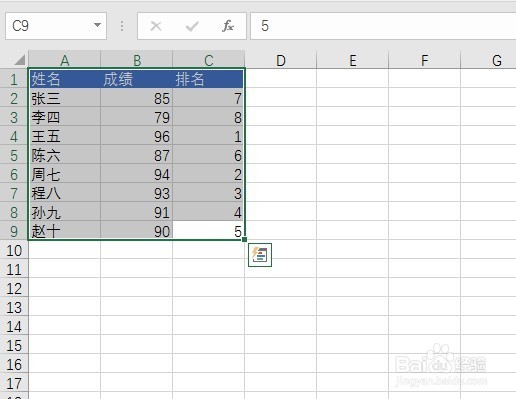Click the score cell 96
Screen dimensions: 516x399
(137, 136)
